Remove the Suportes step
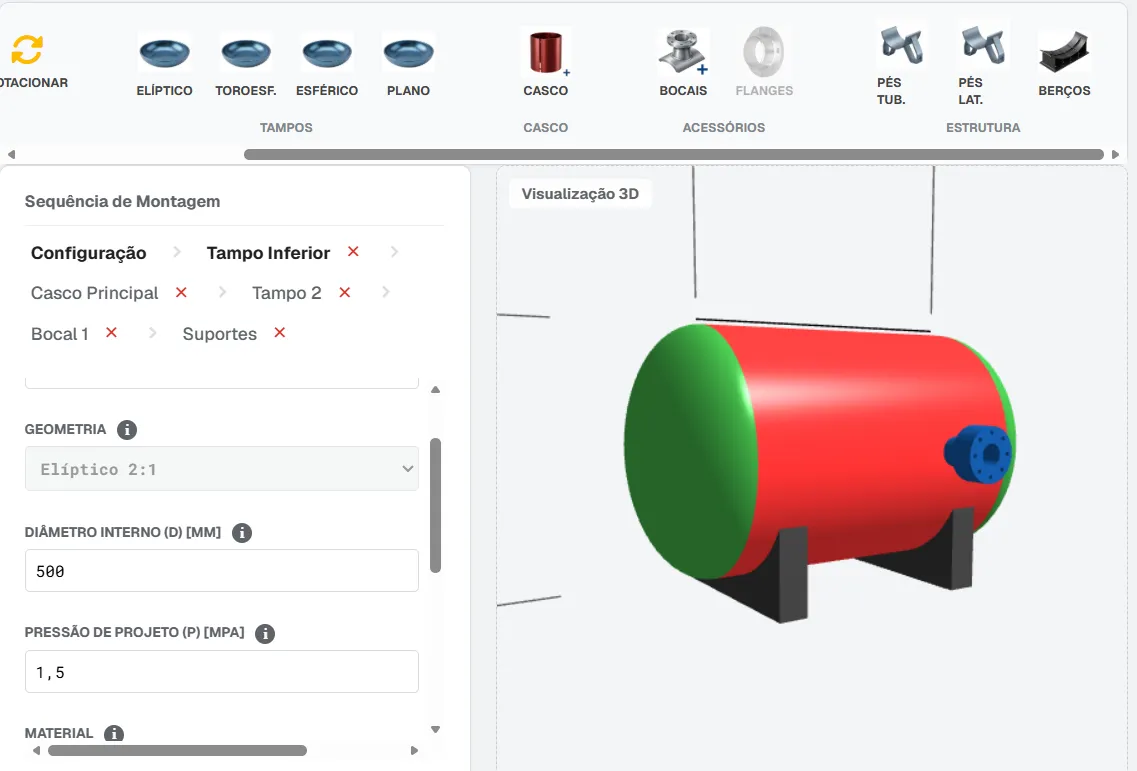The width and height of the screenshot is (1137, 771). click(x=279, y=332)
